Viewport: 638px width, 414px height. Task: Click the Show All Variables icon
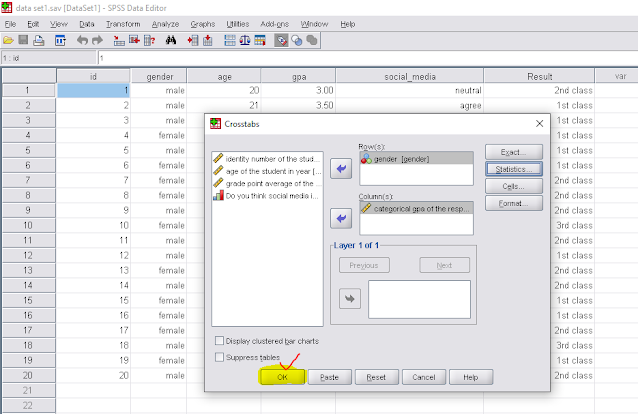point(312,40)
